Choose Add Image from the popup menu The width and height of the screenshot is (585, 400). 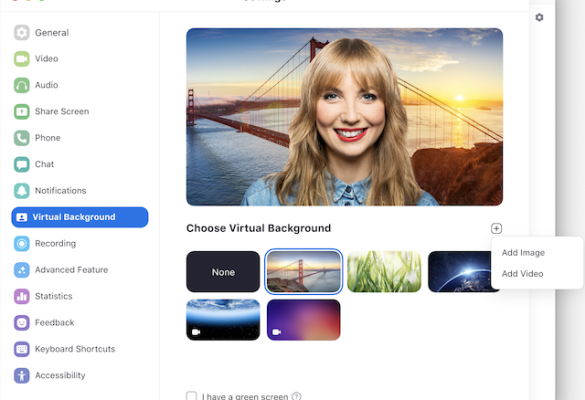[523, 253]
